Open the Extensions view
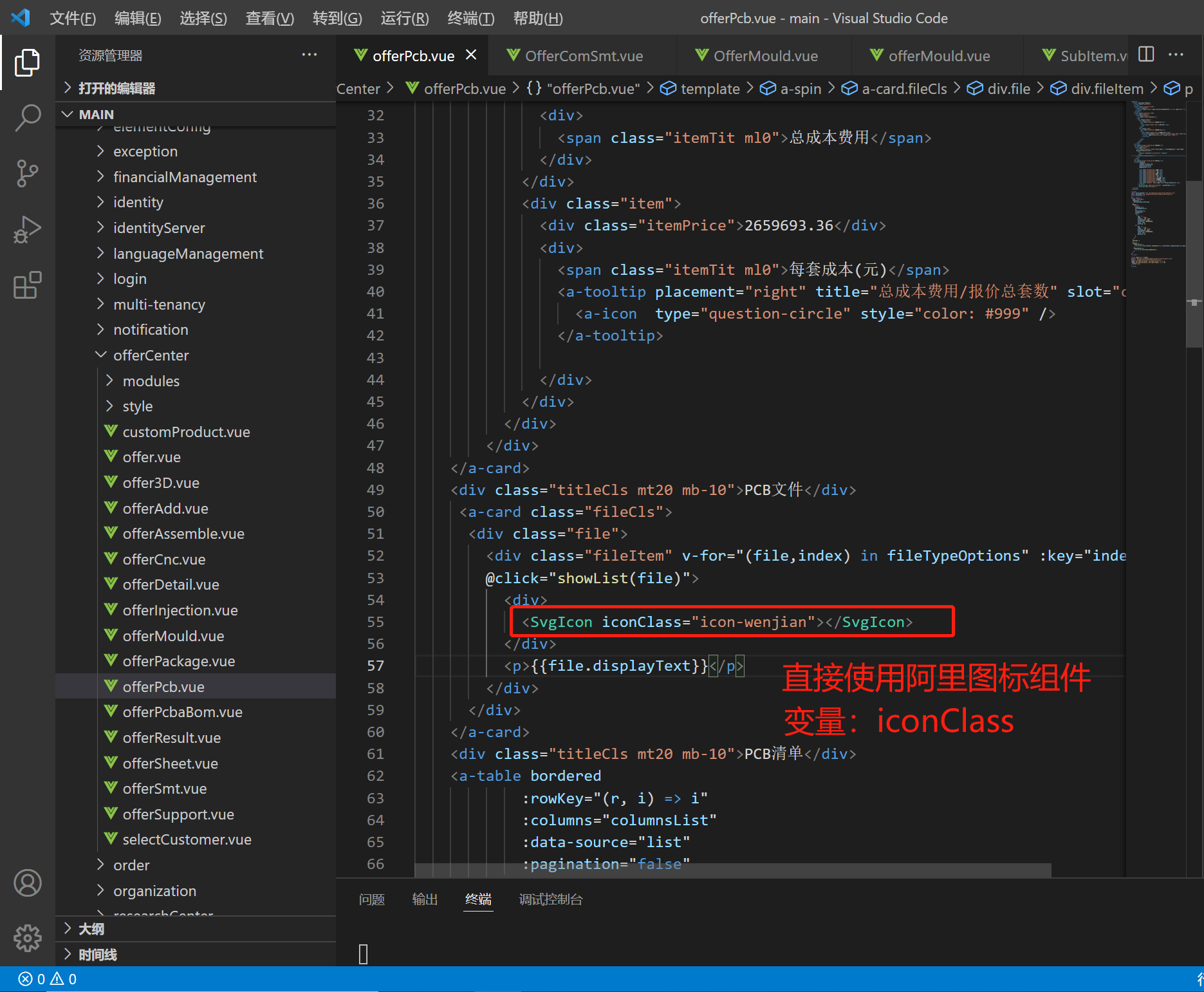 click(27, 285)
